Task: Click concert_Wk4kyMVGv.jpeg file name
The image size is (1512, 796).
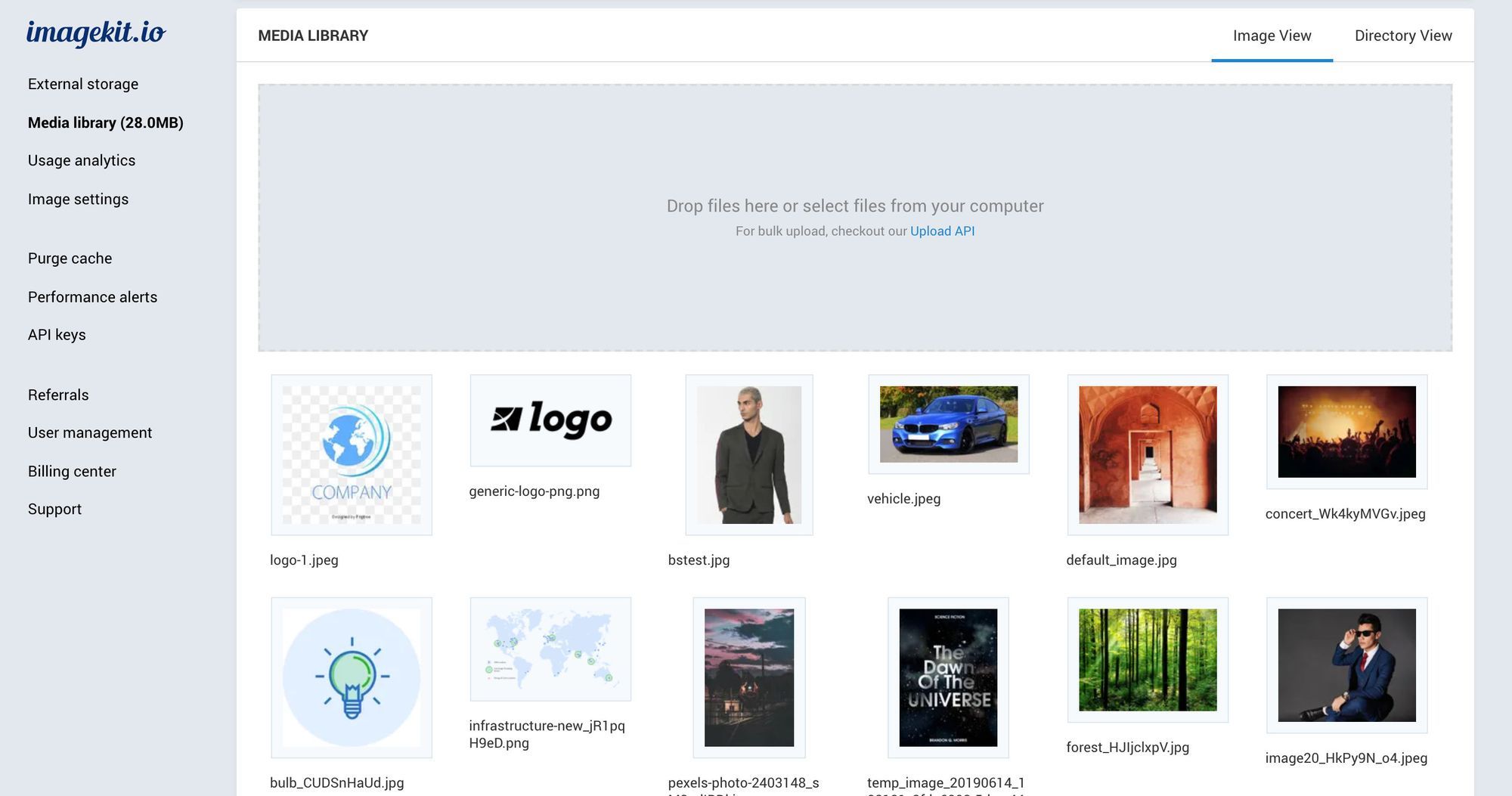Action: click(x=1346, y=514)
